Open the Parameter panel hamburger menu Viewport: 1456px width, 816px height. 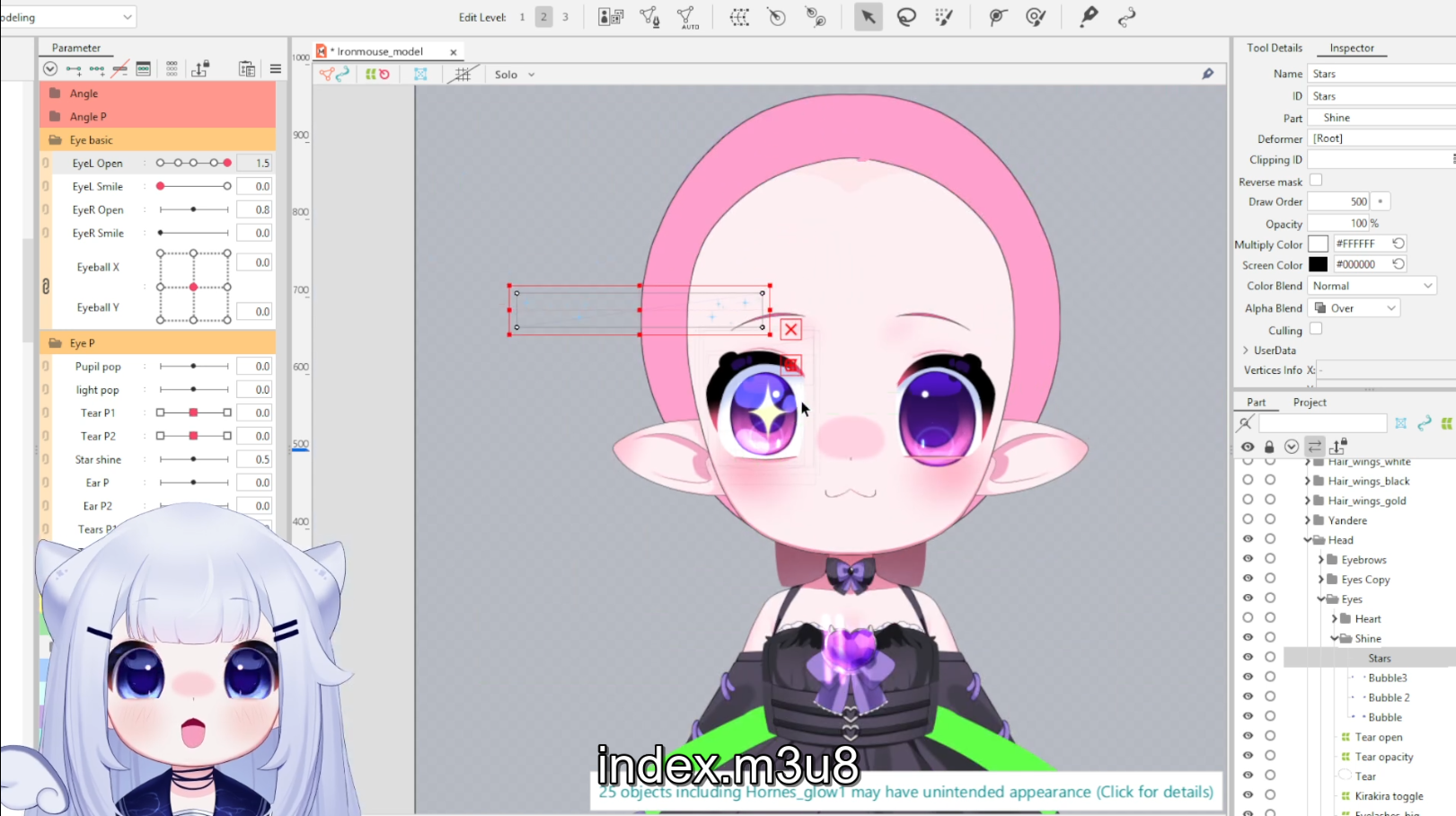click(x=276, y=69)
